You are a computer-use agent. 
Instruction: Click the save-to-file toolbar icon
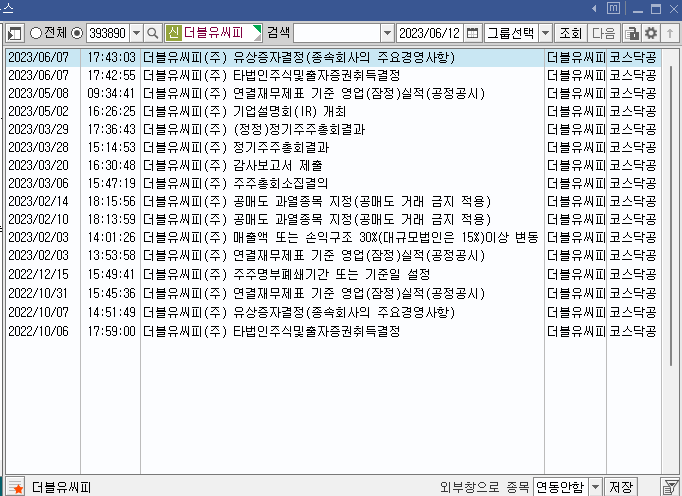click(632, 33)
